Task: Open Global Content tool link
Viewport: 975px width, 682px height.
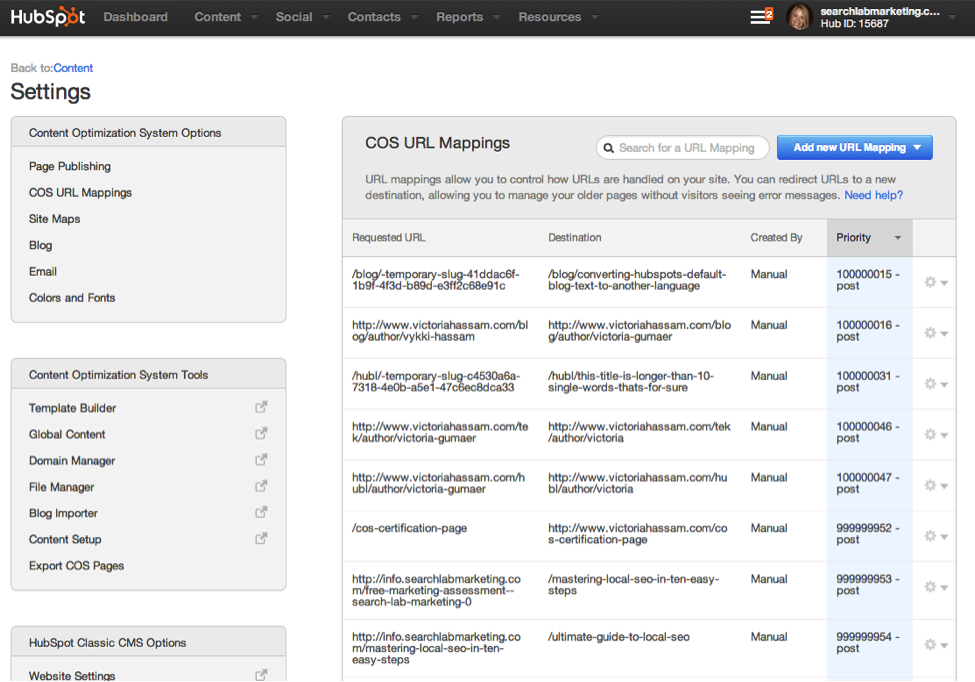Action: [x=67, y=434]
